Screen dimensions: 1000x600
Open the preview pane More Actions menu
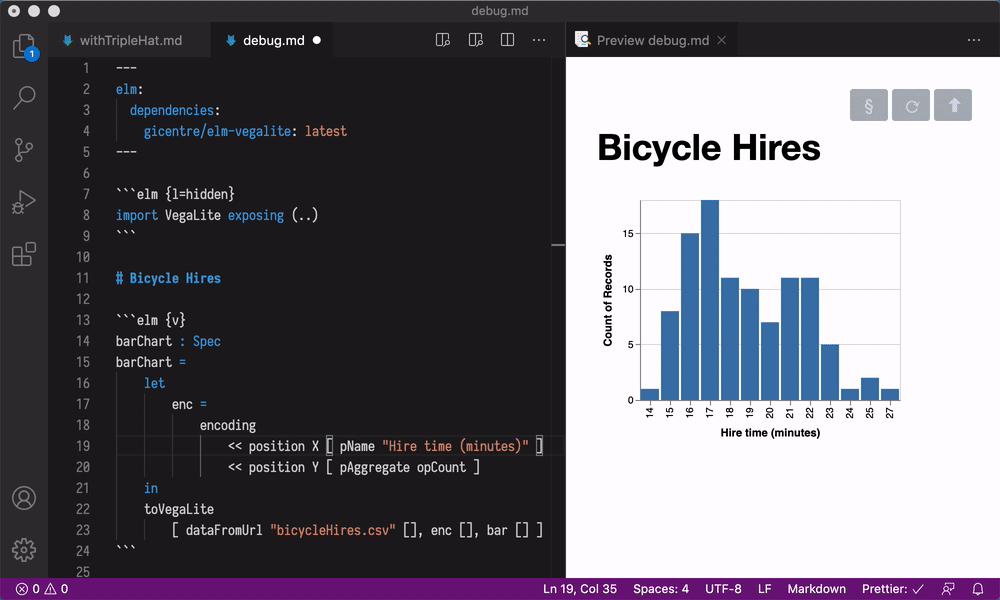click(974, 40)
